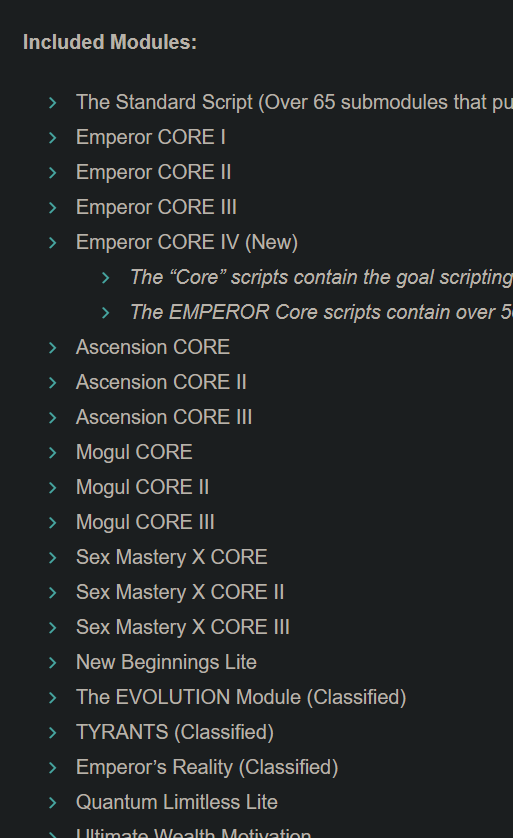
Task: Click the Mogul CORE III entry
Action: pos(145,522)
